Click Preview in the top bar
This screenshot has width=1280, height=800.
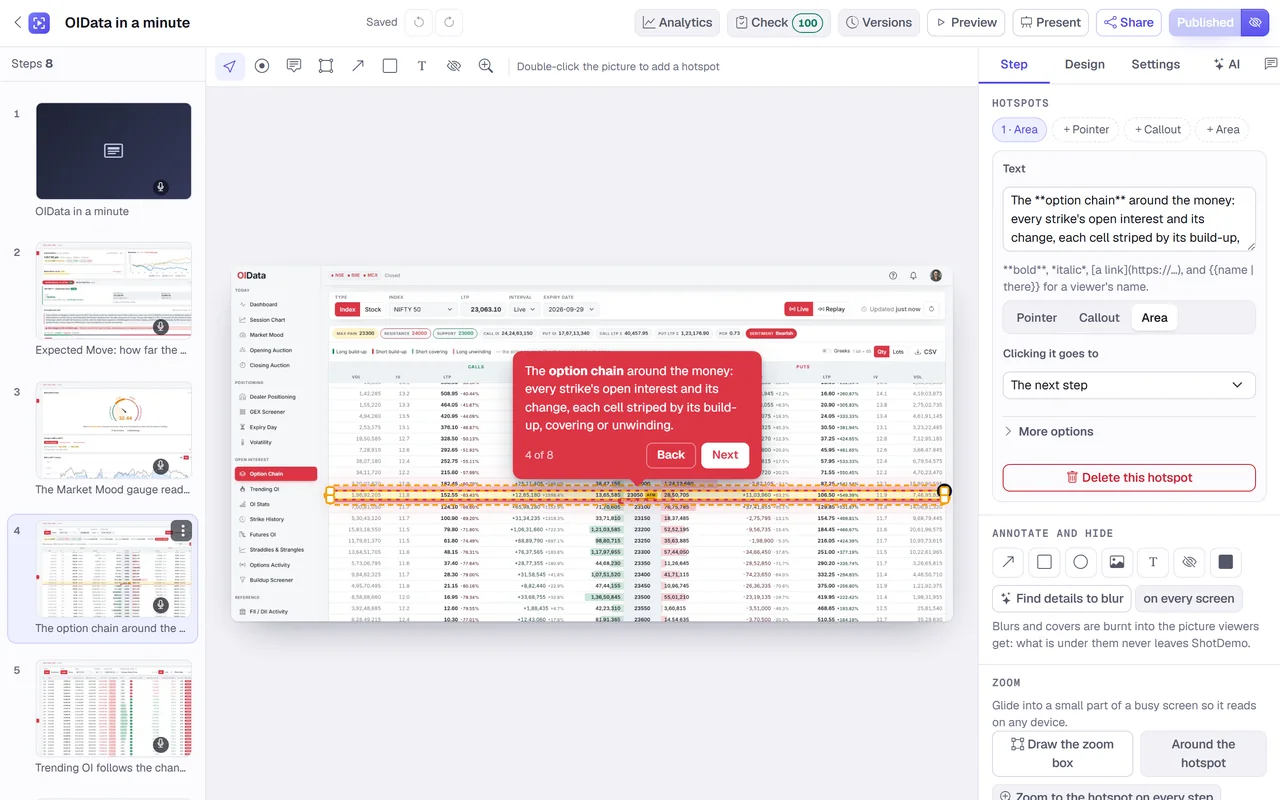[966, 22]
